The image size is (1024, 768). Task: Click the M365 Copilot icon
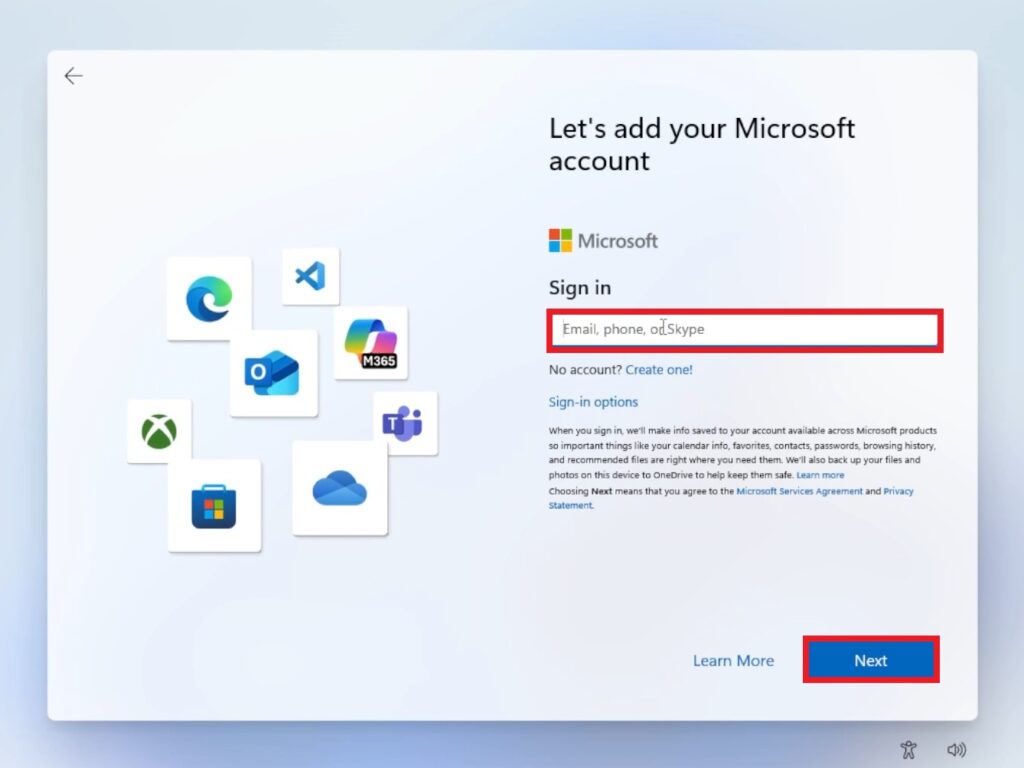tap(371, 343)
